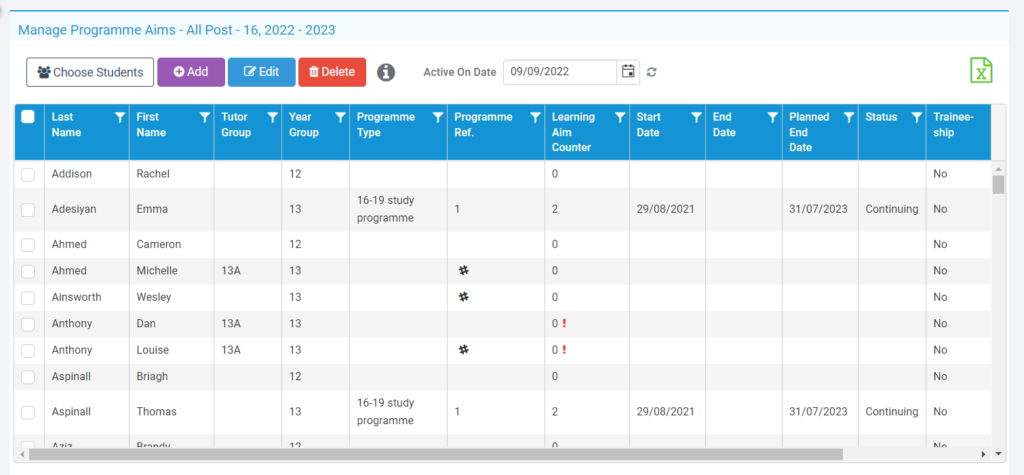The width and height of the screenshot is (1024, 475).
Task: Click Continuing status for Thomas Aspinall
Action: pyautogui.click(x=892, y=412)
